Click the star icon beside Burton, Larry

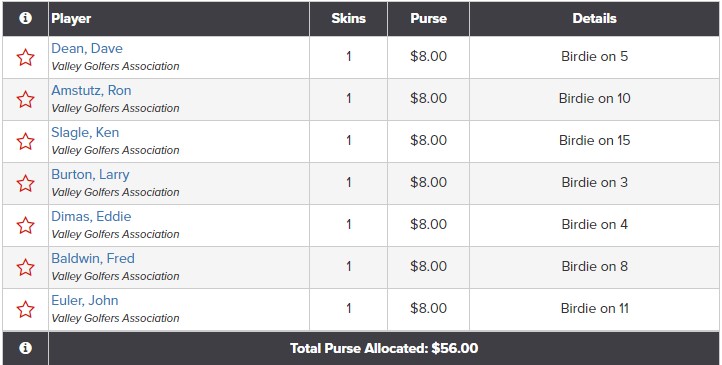click(25, 183)
